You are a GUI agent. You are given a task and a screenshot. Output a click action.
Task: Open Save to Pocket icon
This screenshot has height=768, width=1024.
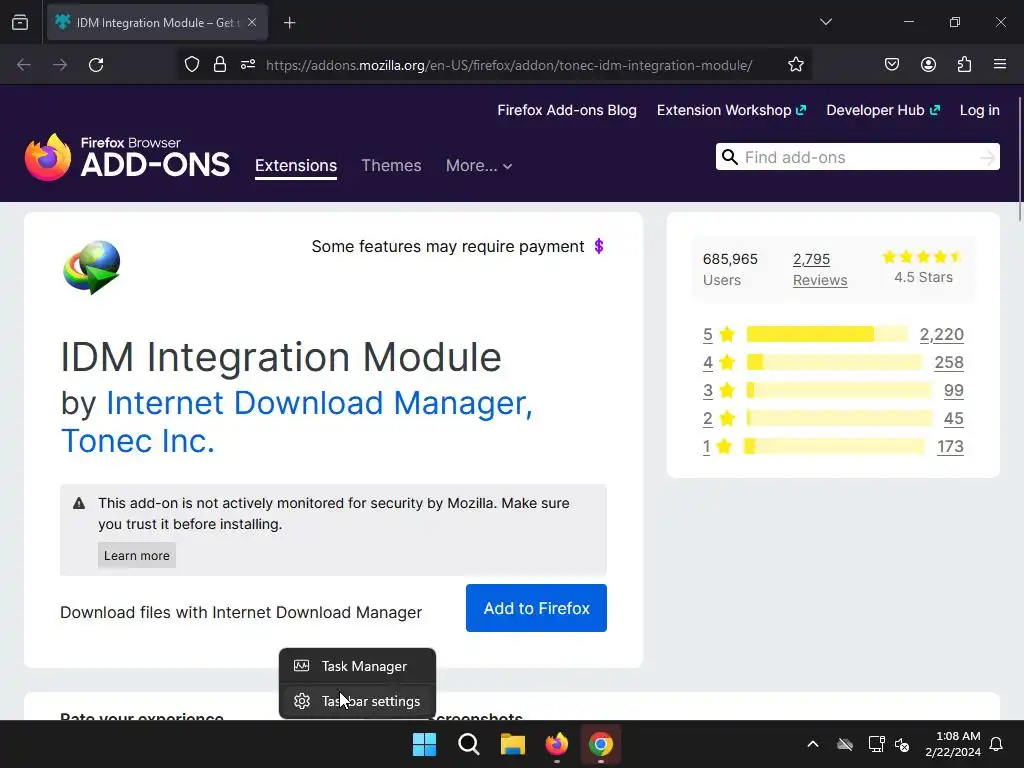(x=891, y=65)
